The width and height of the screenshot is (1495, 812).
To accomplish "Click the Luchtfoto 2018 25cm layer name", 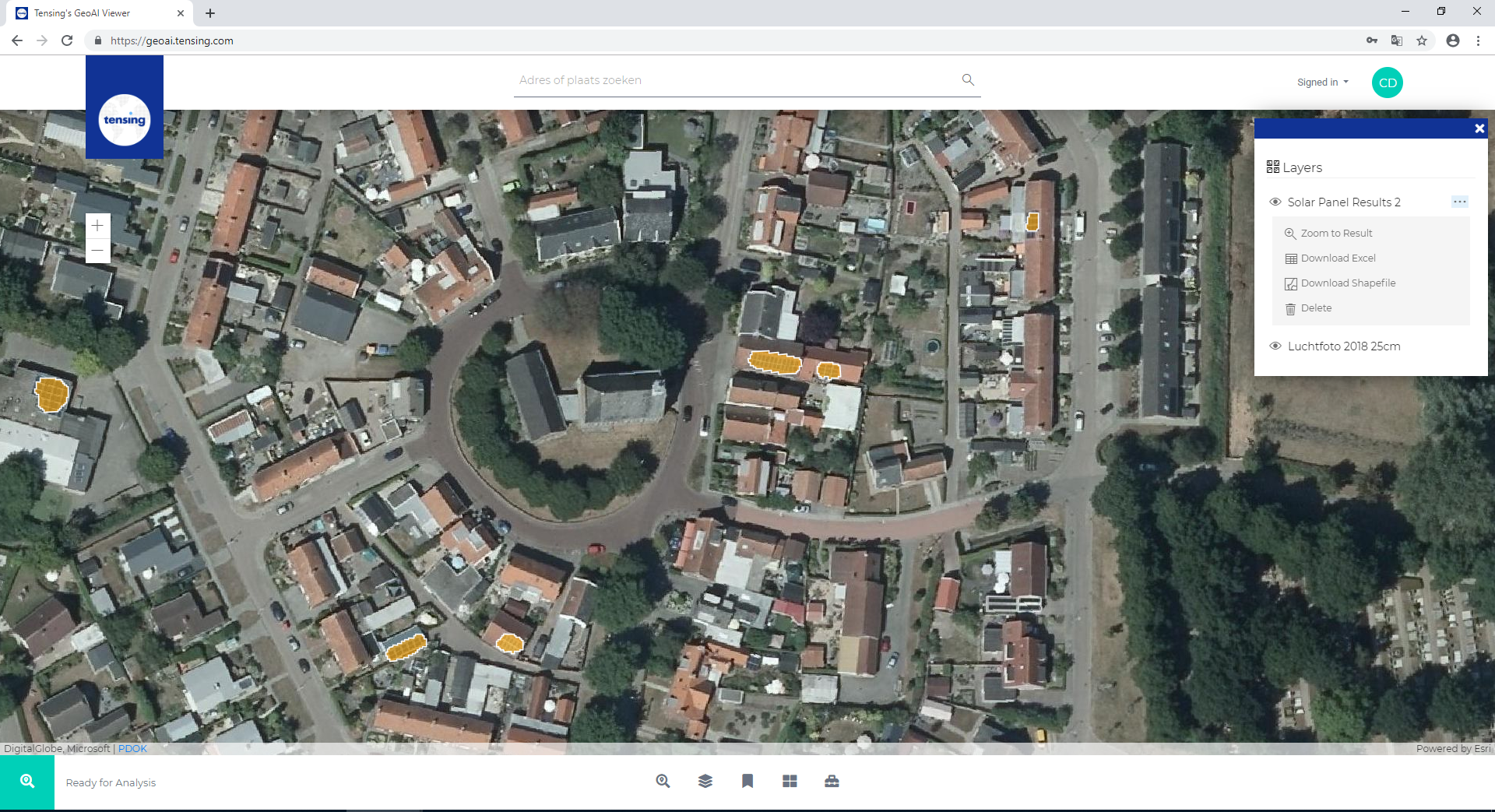I will click(x=1344, y=346).
